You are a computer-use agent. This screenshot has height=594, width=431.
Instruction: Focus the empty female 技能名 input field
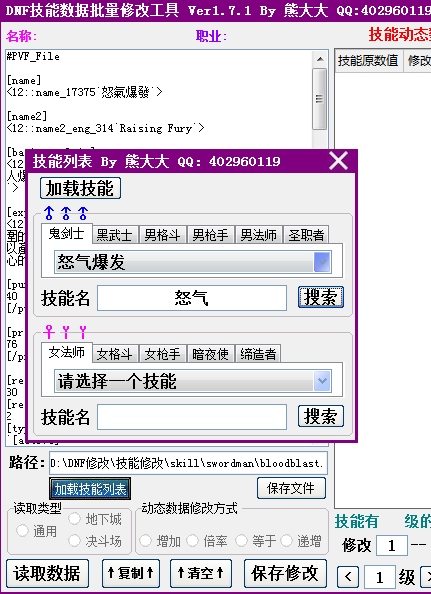point(192,417)
